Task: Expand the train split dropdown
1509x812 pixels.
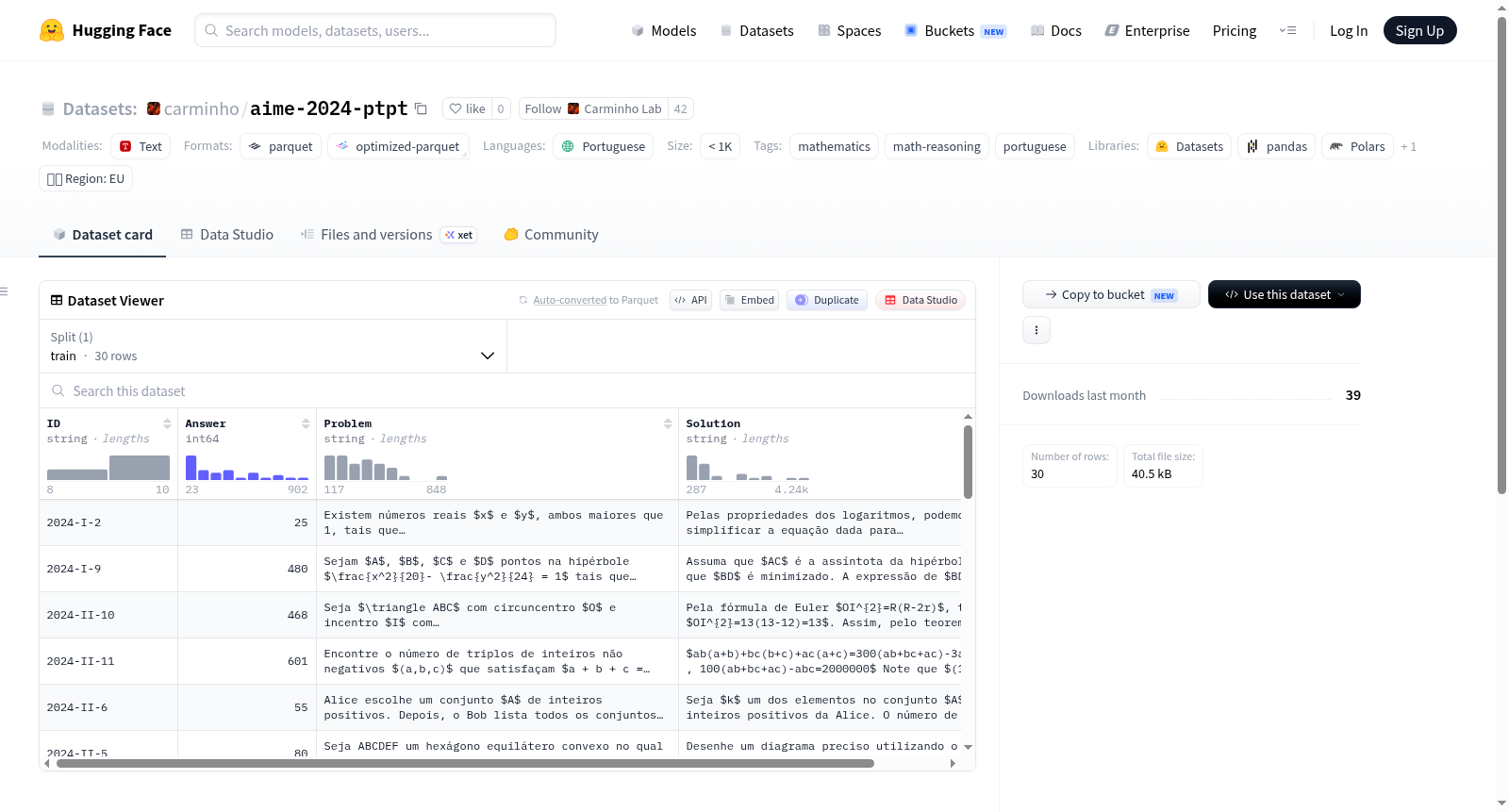Action: click(x=273, y=346)
